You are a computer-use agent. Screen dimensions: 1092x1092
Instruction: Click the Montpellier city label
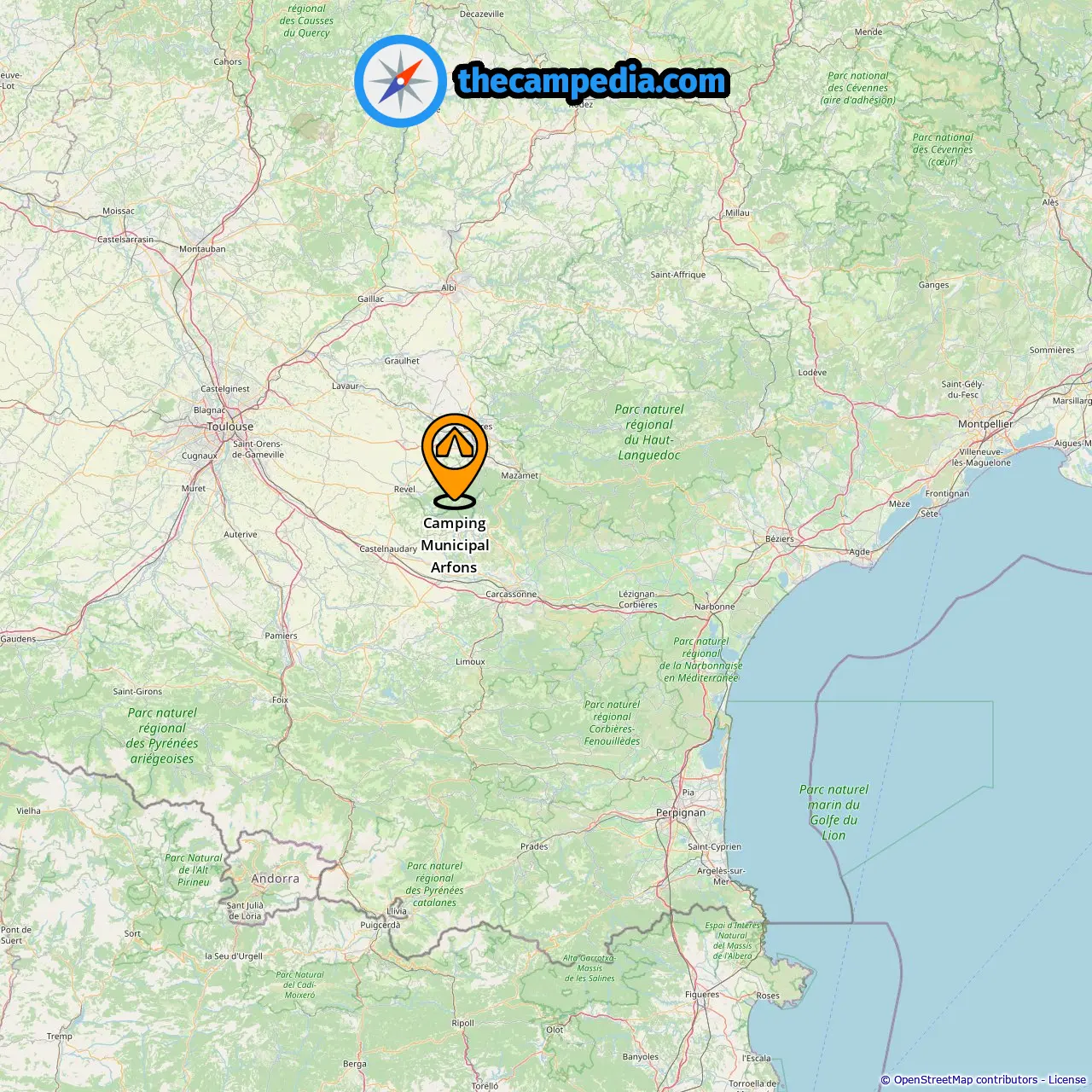click(x=985, y=424)
